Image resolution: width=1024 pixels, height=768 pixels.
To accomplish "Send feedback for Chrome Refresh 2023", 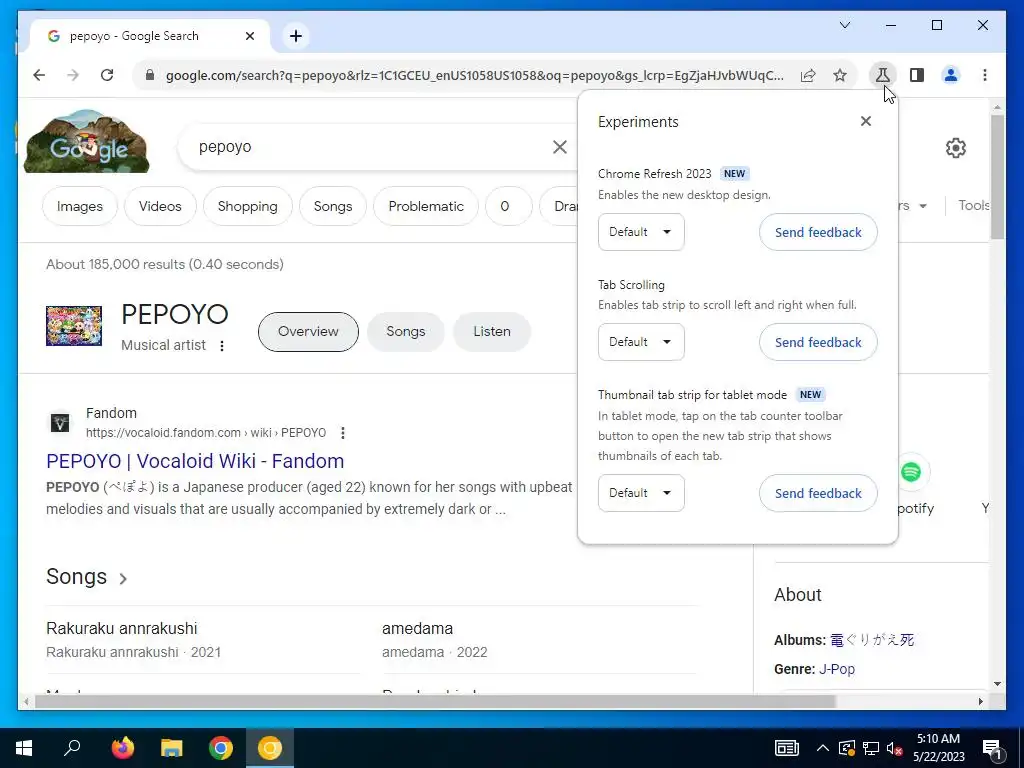I will pyautogui.click(x=818, y=232).
